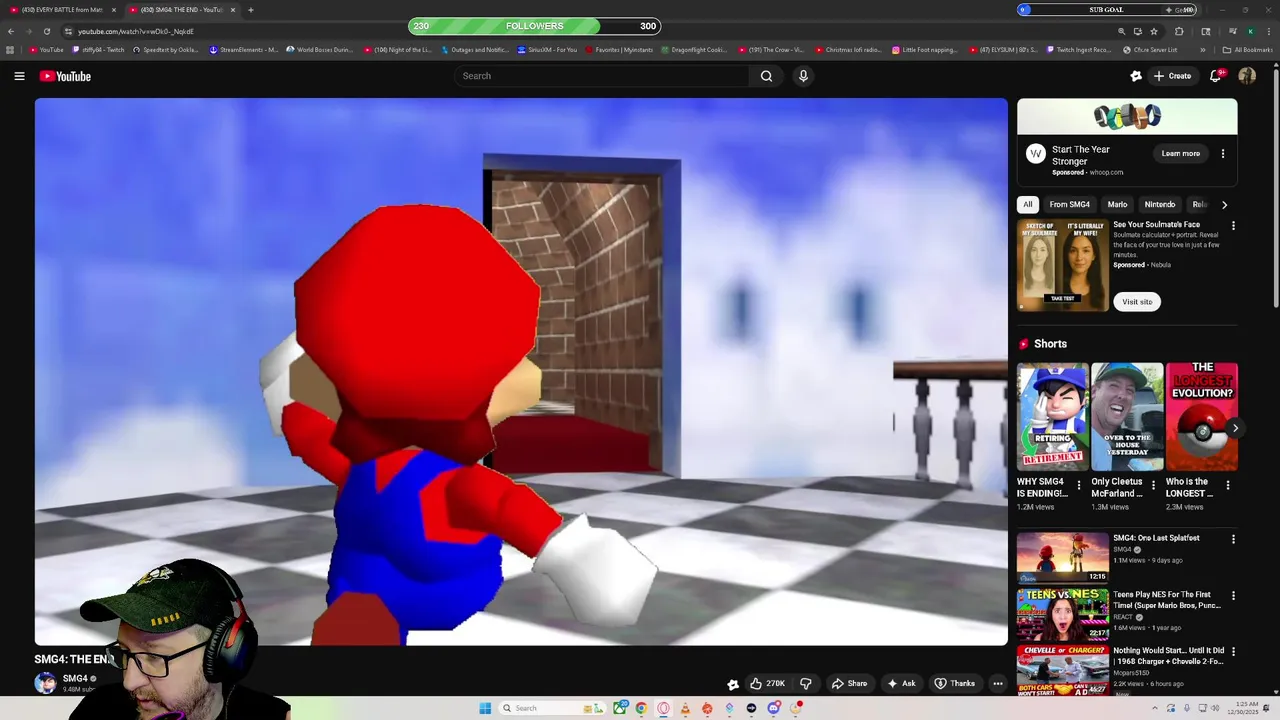Show hidden system tray icons
This screenshot has height=720, width=1280.
point(1155,708)
